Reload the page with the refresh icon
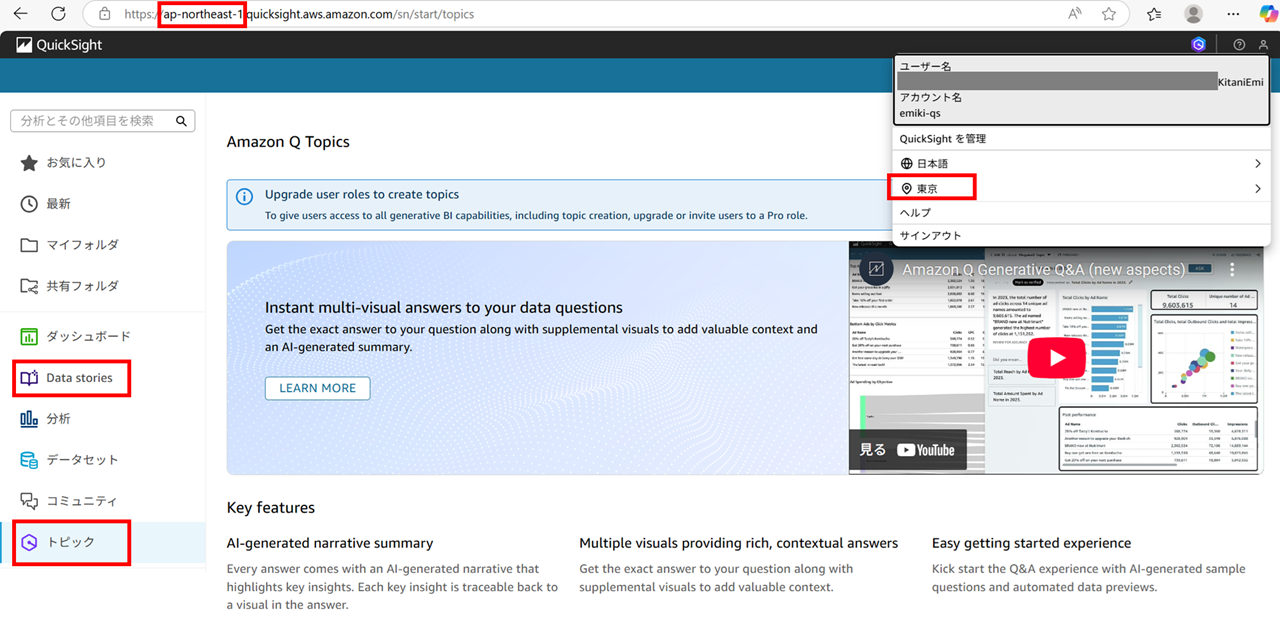 (58, 14)
